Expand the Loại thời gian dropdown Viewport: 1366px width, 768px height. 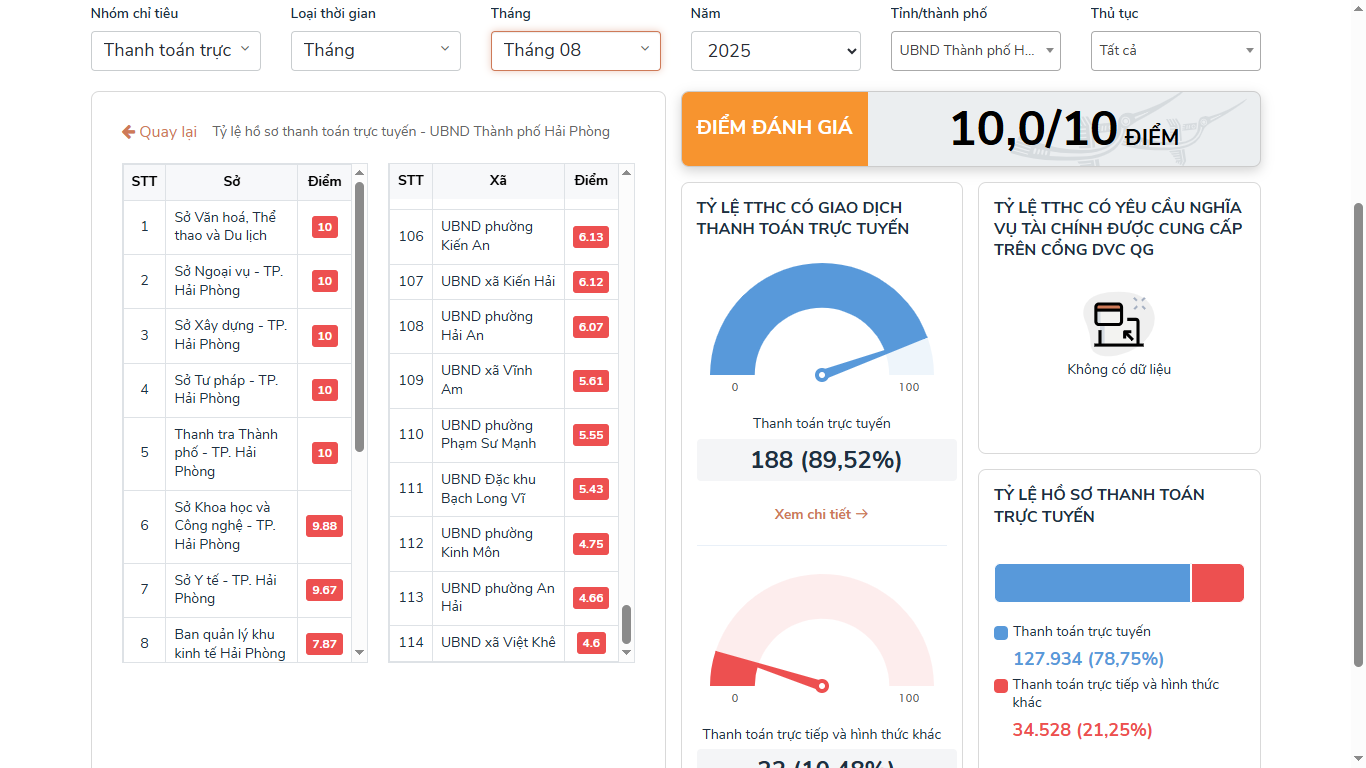click(376, 50)
